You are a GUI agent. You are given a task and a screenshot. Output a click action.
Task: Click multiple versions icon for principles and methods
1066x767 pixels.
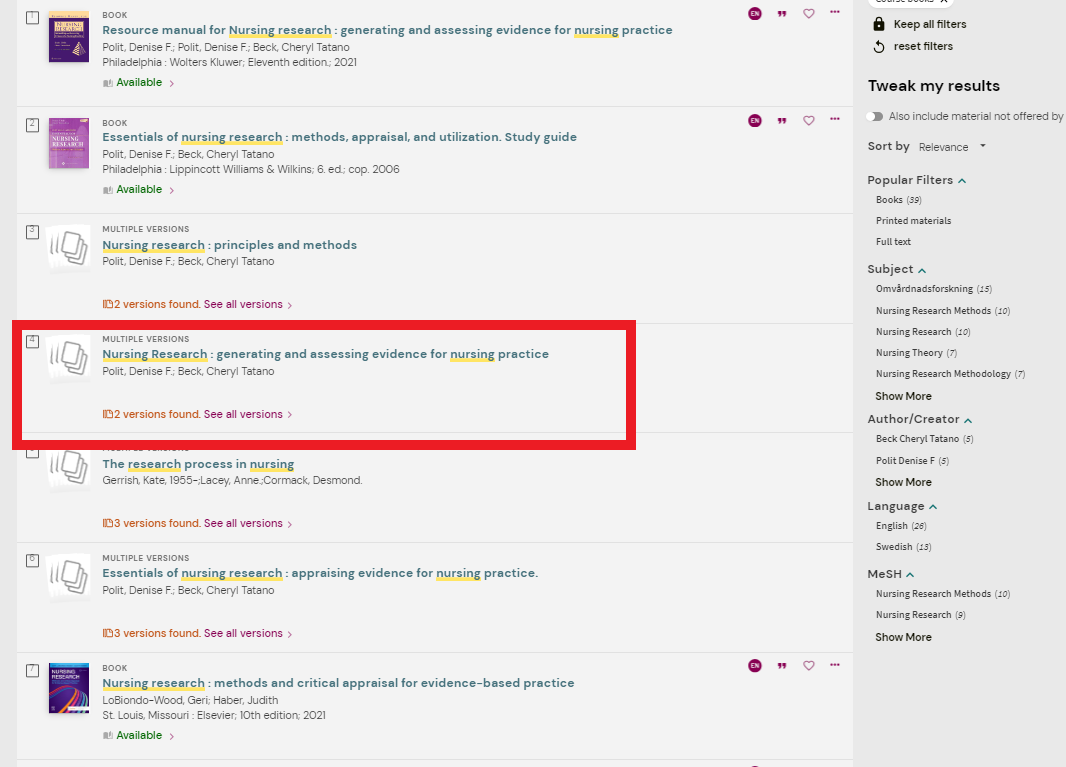click(69, 248)
